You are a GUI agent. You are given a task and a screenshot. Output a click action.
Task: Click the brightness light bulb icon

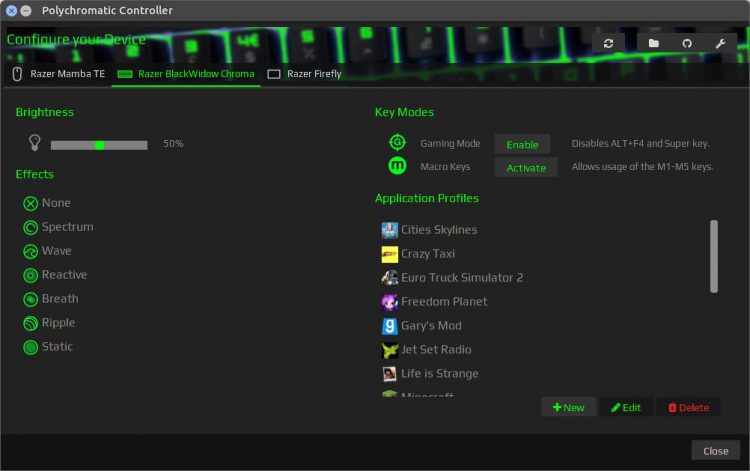coord(34,142)
